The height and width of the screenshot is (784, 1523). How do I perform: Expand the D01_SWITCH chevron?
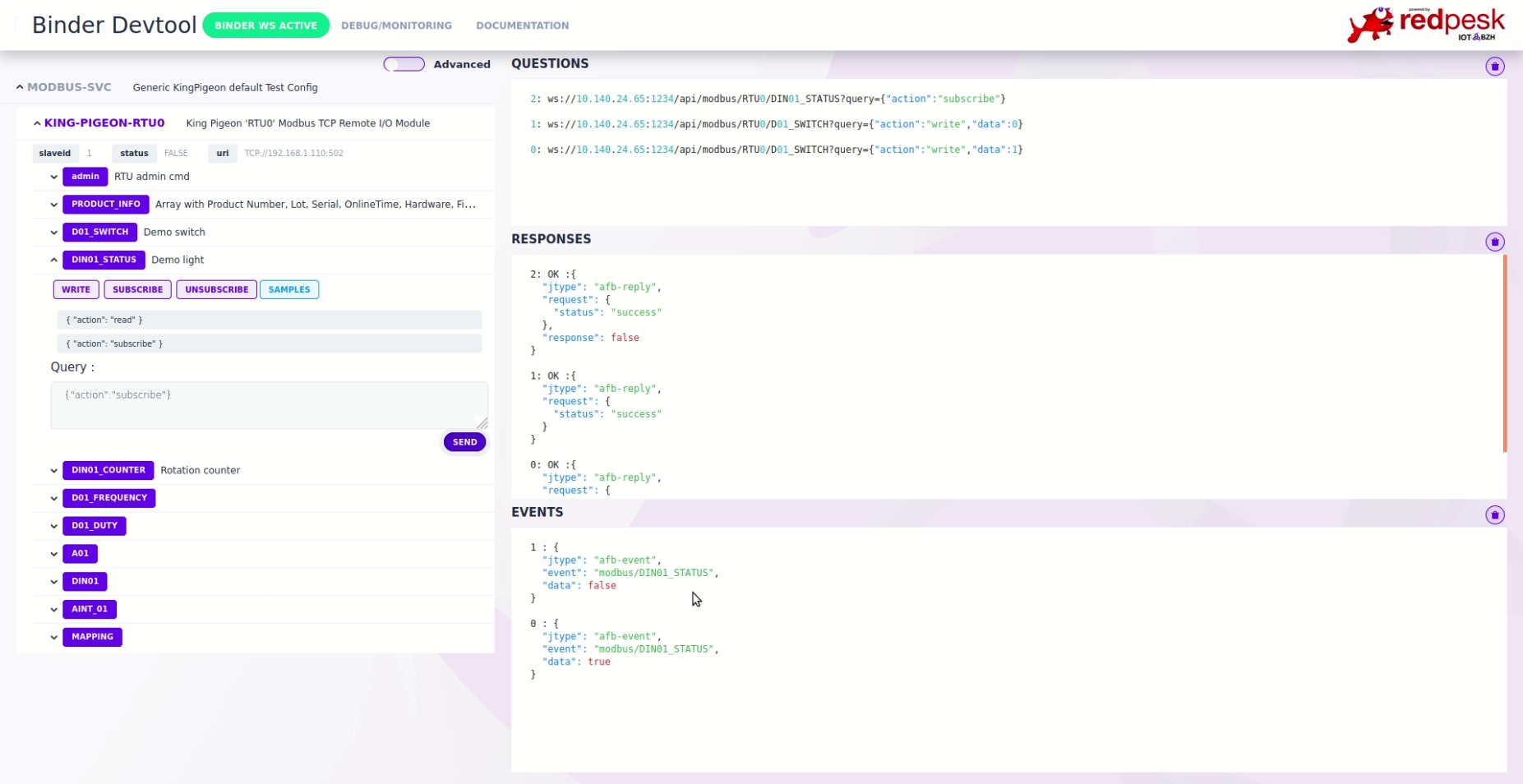(x=54, y=233)
